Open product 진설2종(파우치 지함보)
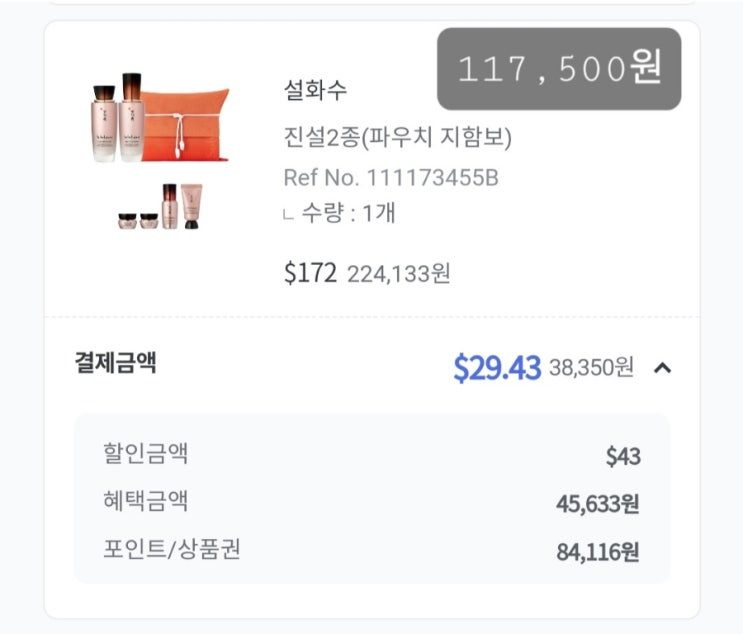Viewport: 743px width, 634px height. coord(397,137)
